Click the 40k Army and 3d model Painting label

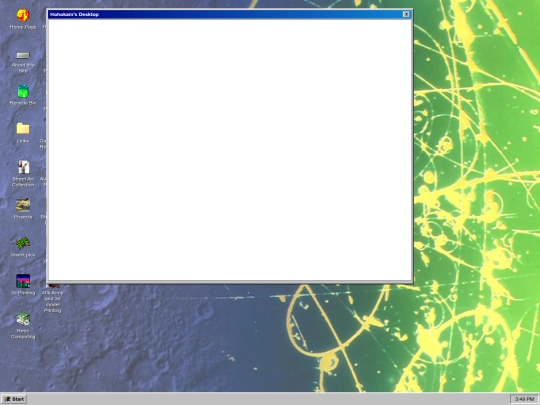52,301
